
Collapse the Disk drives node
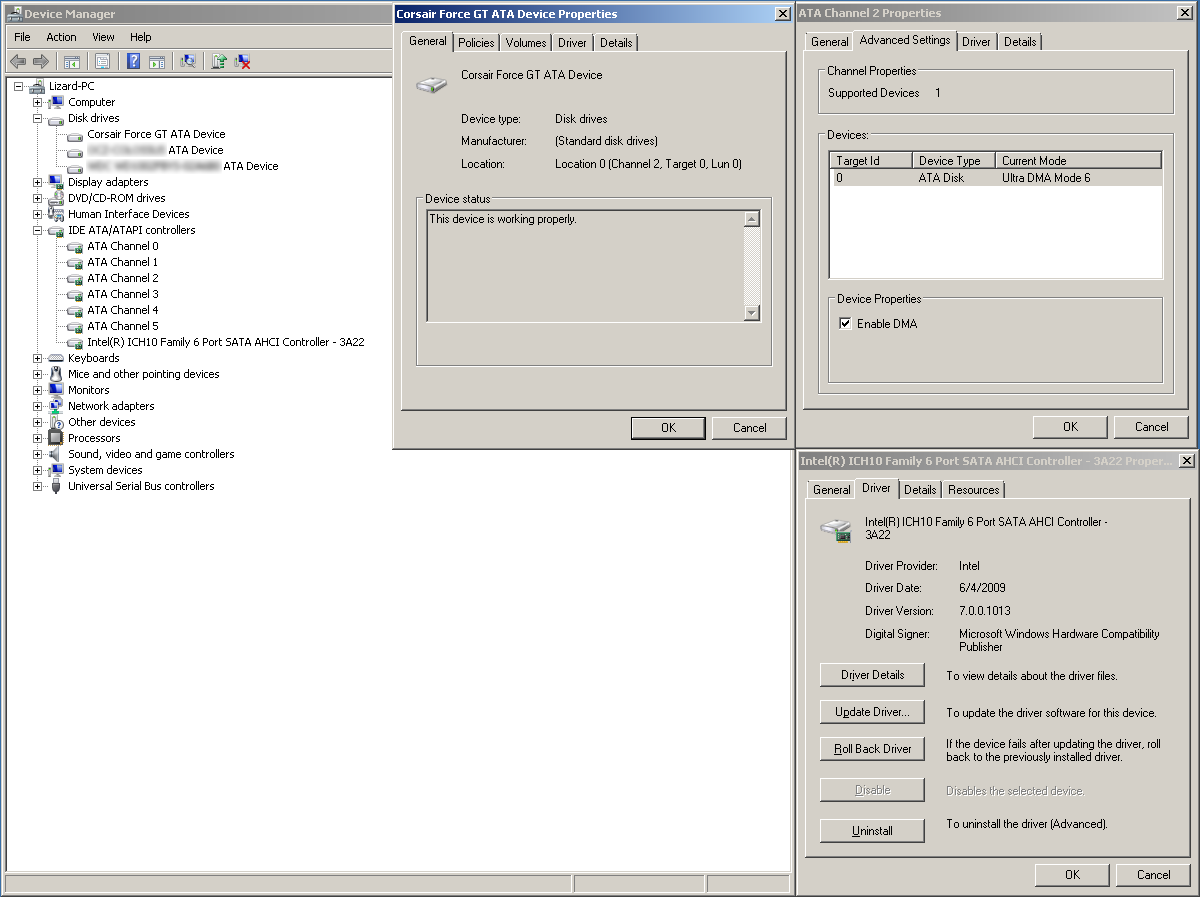(37, 118)
